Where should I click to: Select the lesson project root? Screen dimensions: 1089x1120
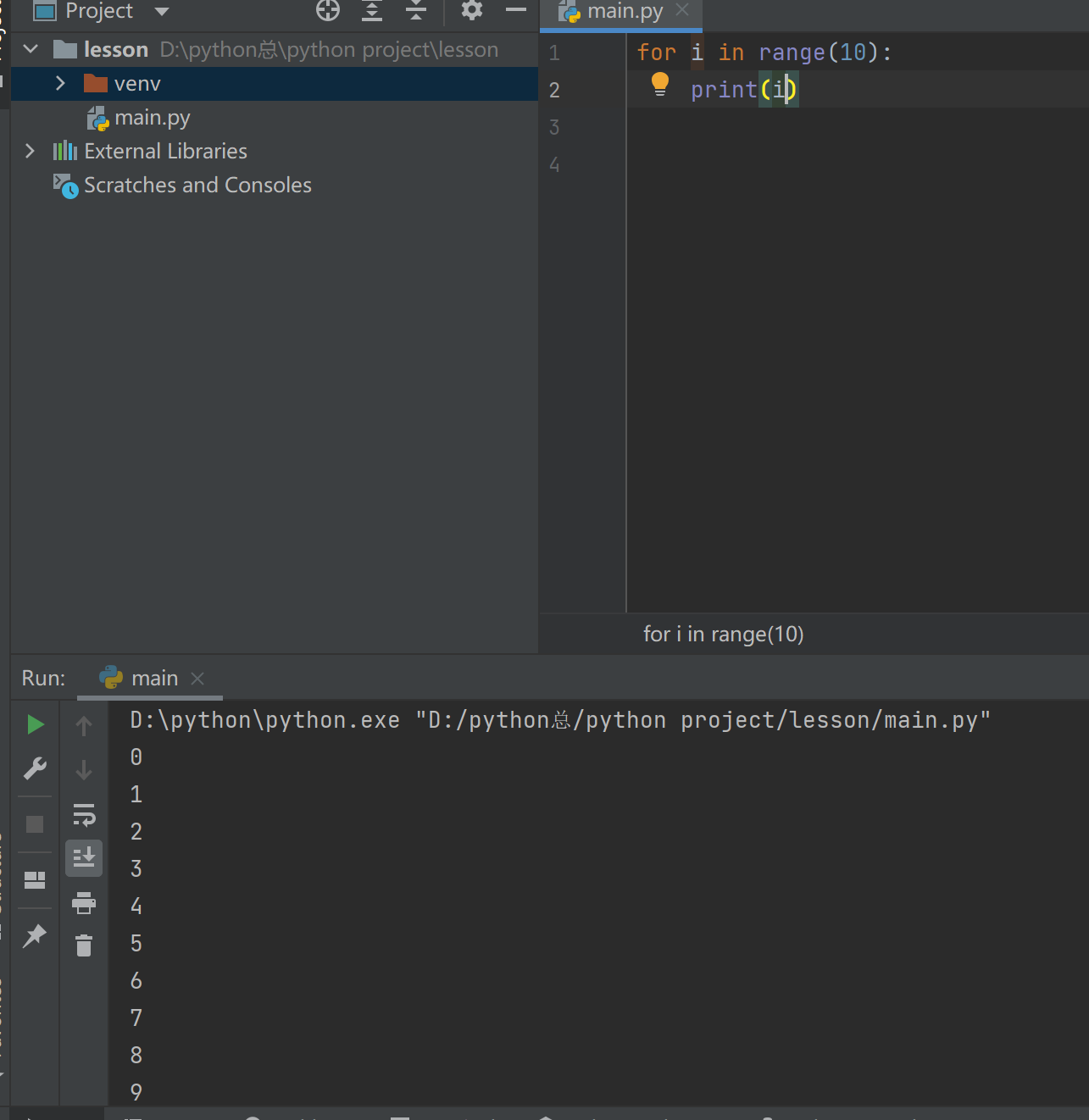(x=275, y=49)
